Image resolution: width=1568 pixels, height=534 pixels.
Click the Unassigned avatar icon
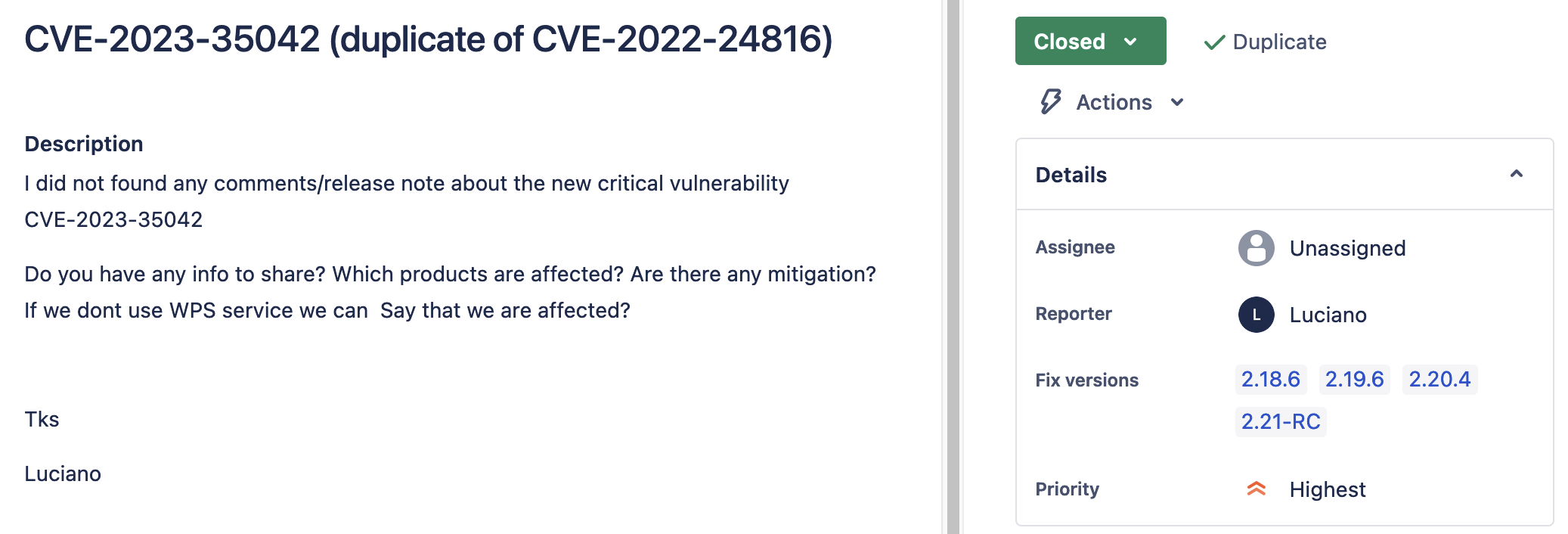(1256, 248)
